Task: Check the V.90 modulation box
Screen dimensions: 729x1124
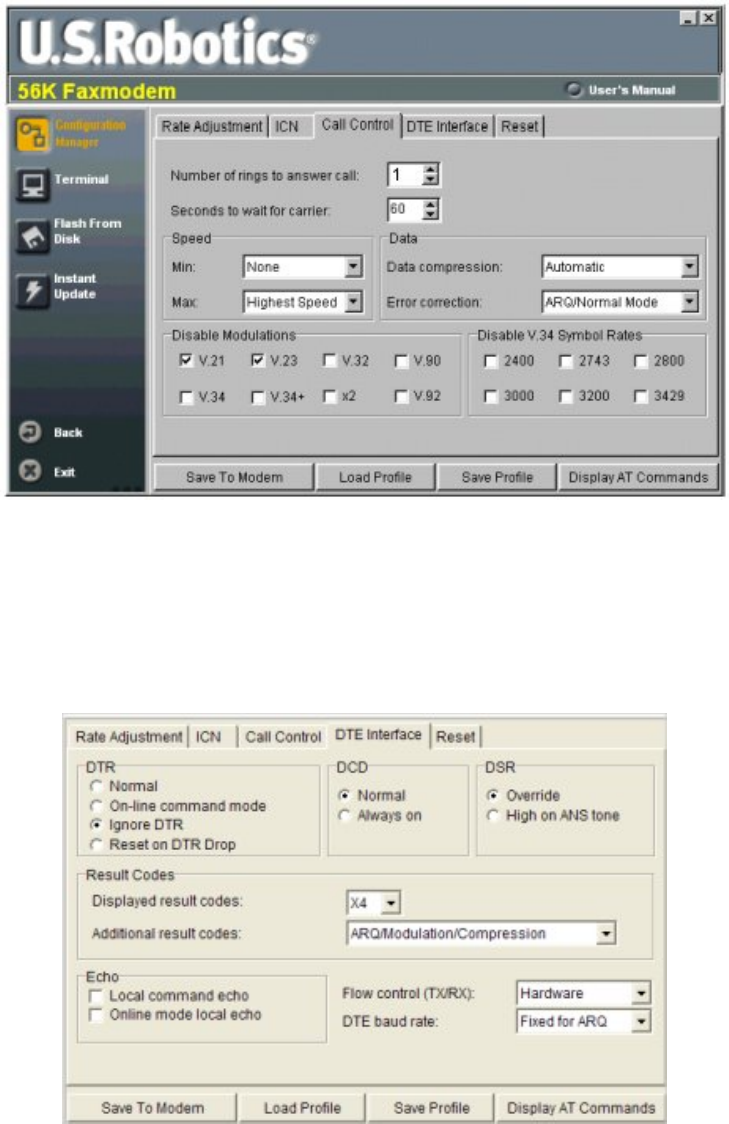Action: tap(401, 361)
